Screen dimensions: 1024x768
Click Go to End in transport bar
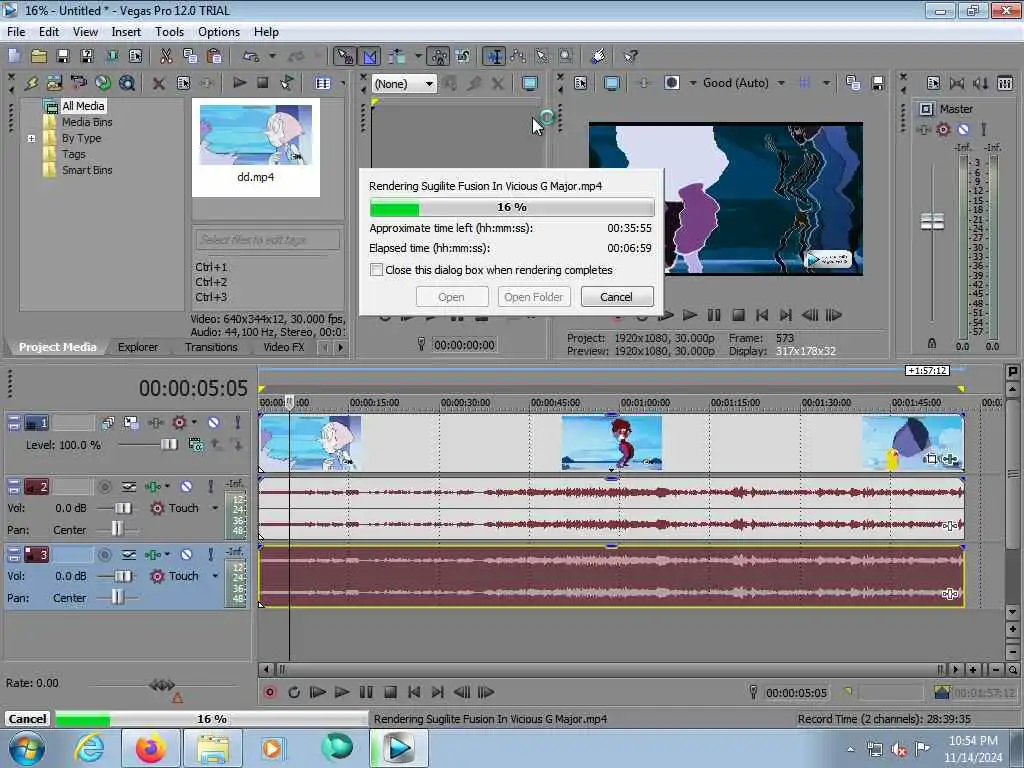coord(438,692)
